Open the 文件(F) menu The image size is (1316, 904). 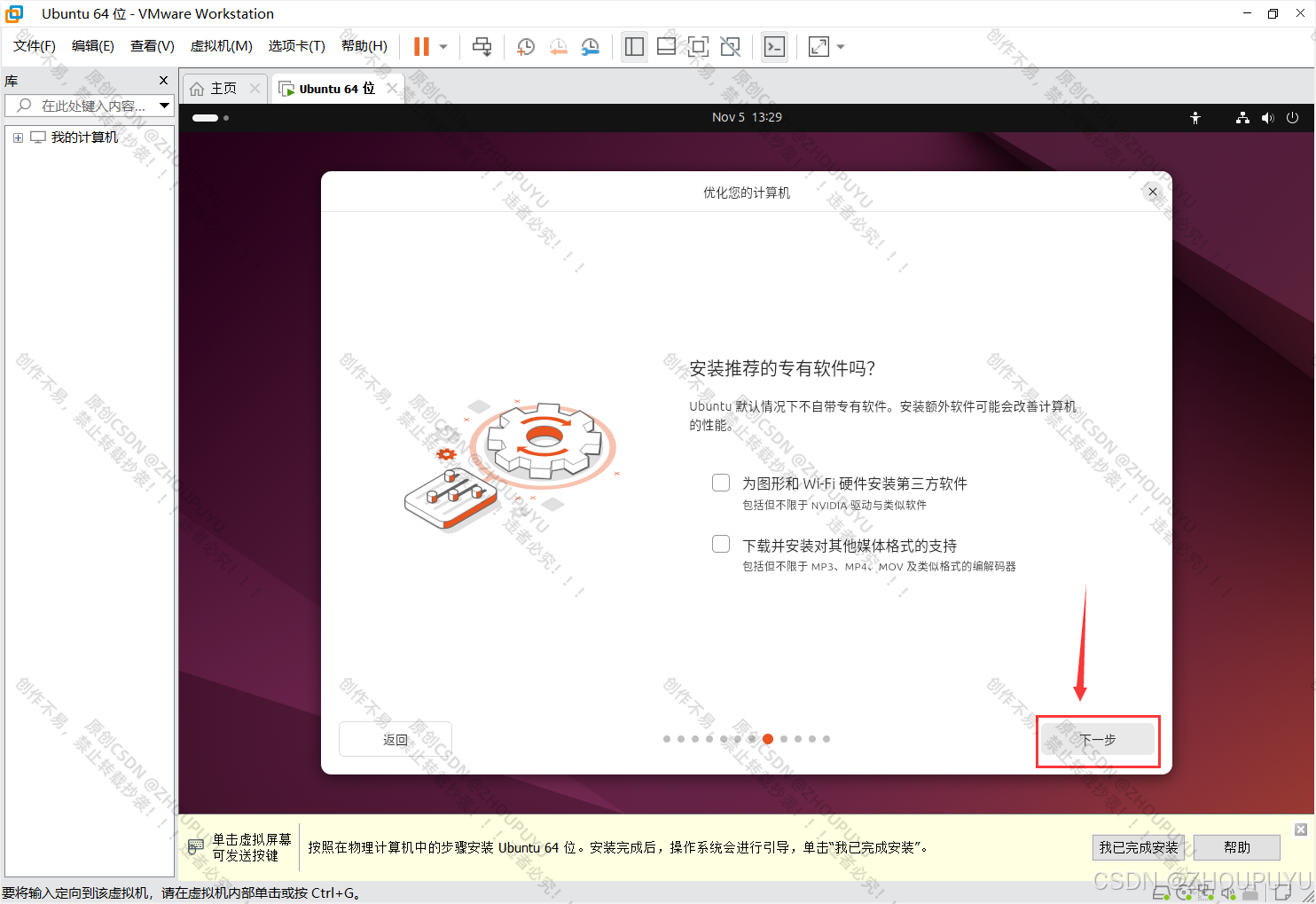(35, 46)
